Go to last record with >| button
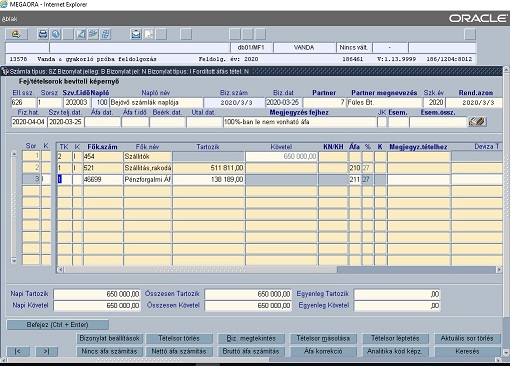Image resolution: width=510 pixels, height=366 pixels. (47, 351)
